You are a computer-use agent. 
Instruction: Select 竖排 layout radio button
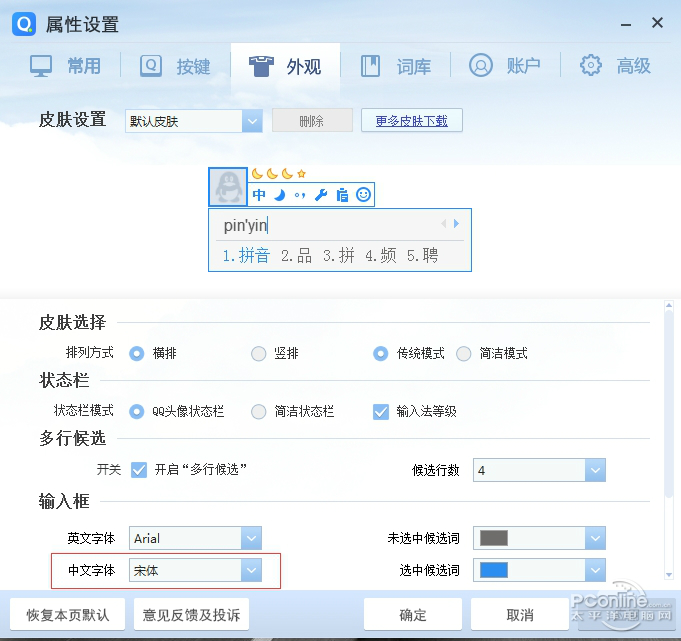tap(258, 354)
